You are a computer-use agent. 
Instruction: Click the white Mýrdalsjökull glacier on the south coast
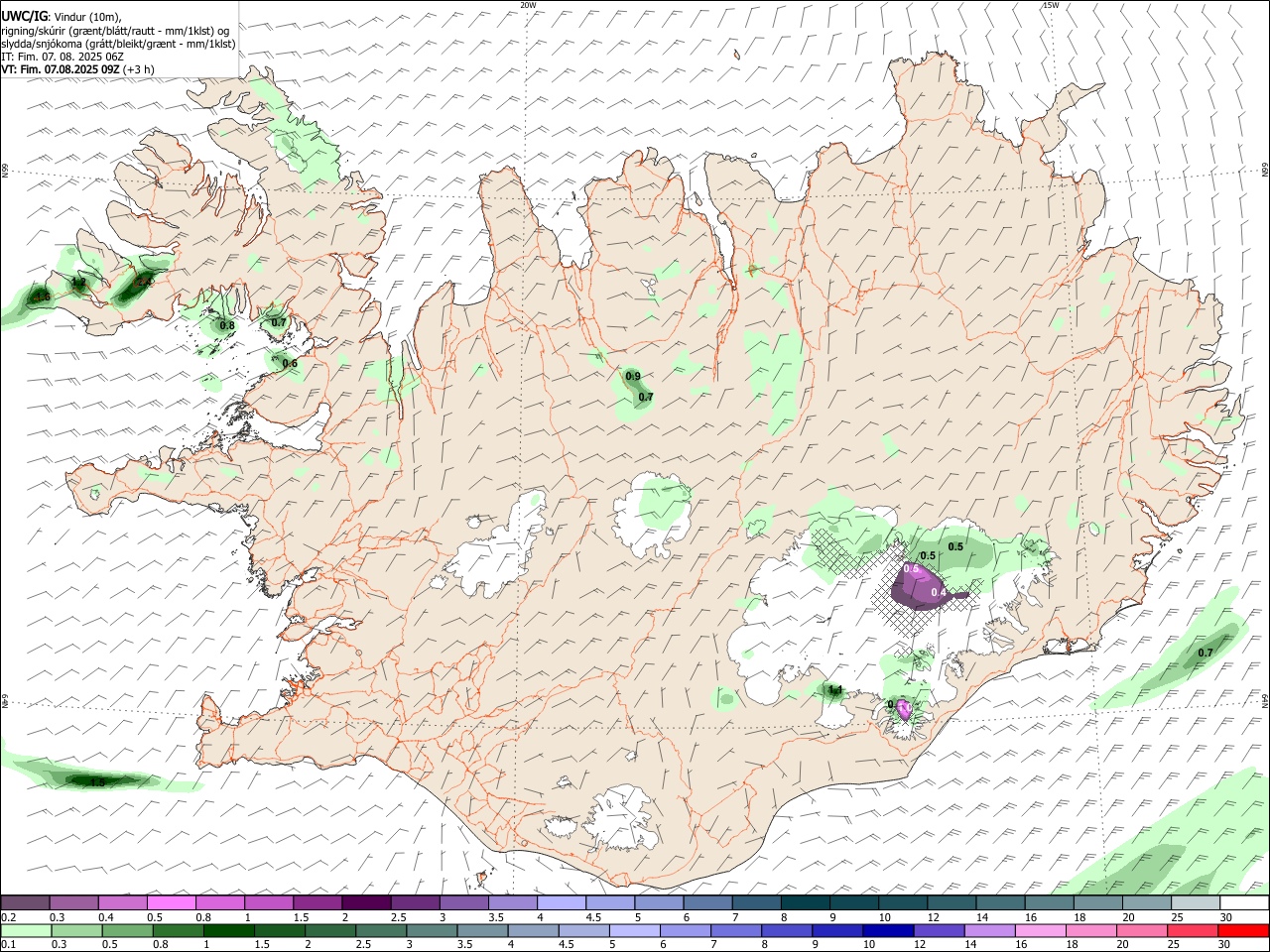click(623, 817)
